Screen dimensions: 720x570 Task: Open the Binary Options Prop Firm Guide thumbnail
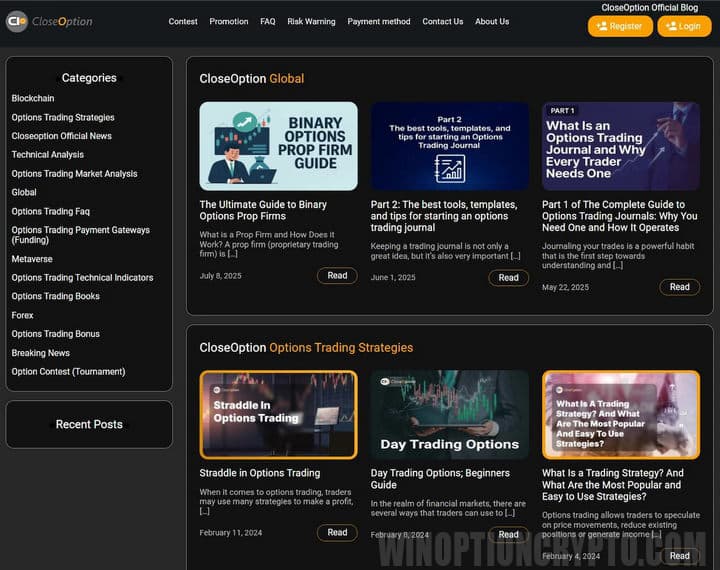[x=278, y=146]
